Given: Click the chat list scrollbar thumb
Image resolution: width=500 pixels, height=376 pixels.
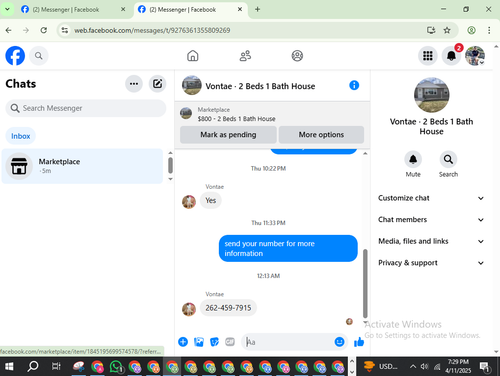Looking at the screenshot, I should click(x=170, y=165).
